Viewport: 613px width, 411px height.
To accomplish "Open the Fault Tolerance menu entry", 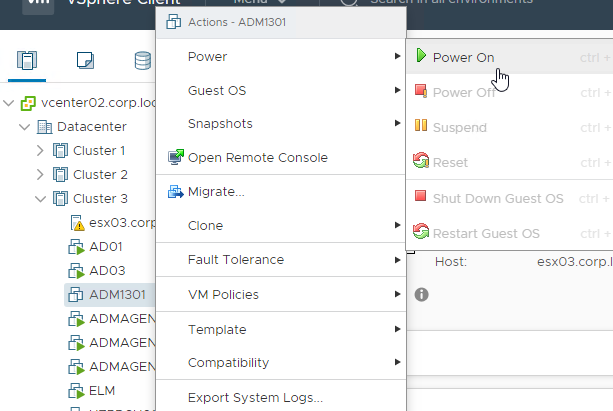I will 281,260.
